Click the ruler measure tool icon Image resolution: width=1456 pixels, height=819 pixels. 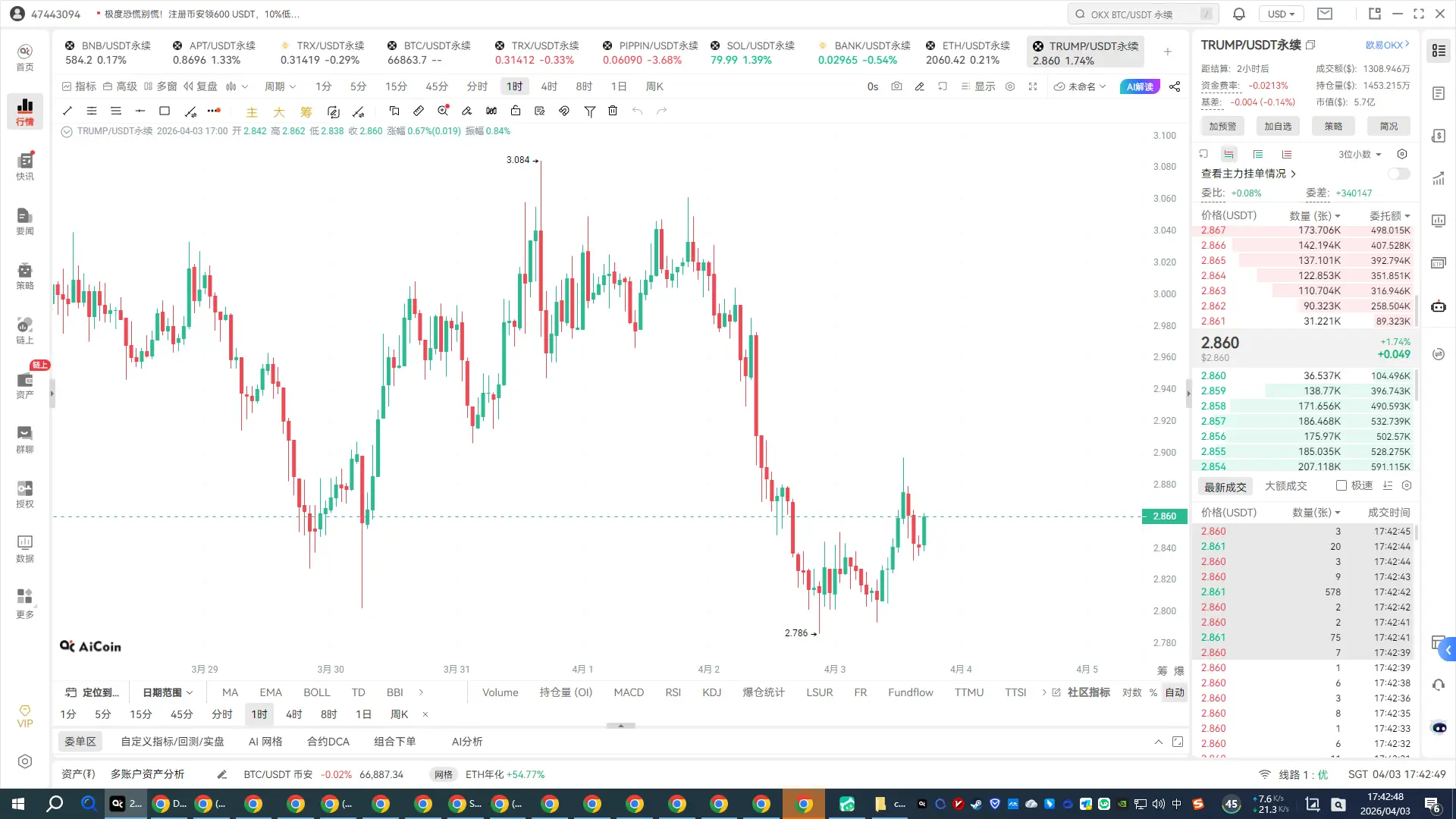click(419, 111)
